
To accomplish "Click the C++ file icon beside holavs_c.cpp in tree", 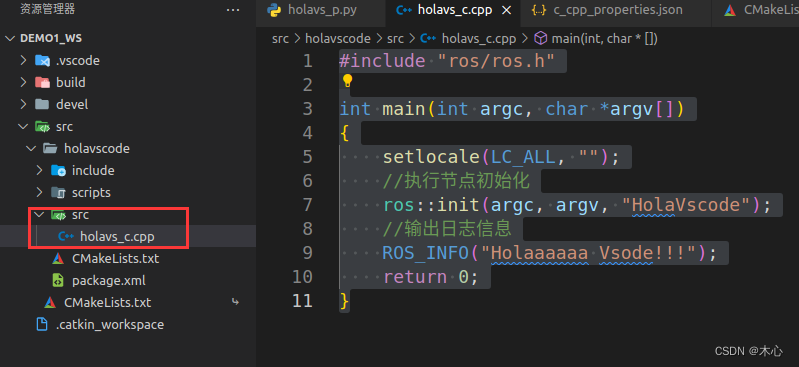I will [66, 237].
